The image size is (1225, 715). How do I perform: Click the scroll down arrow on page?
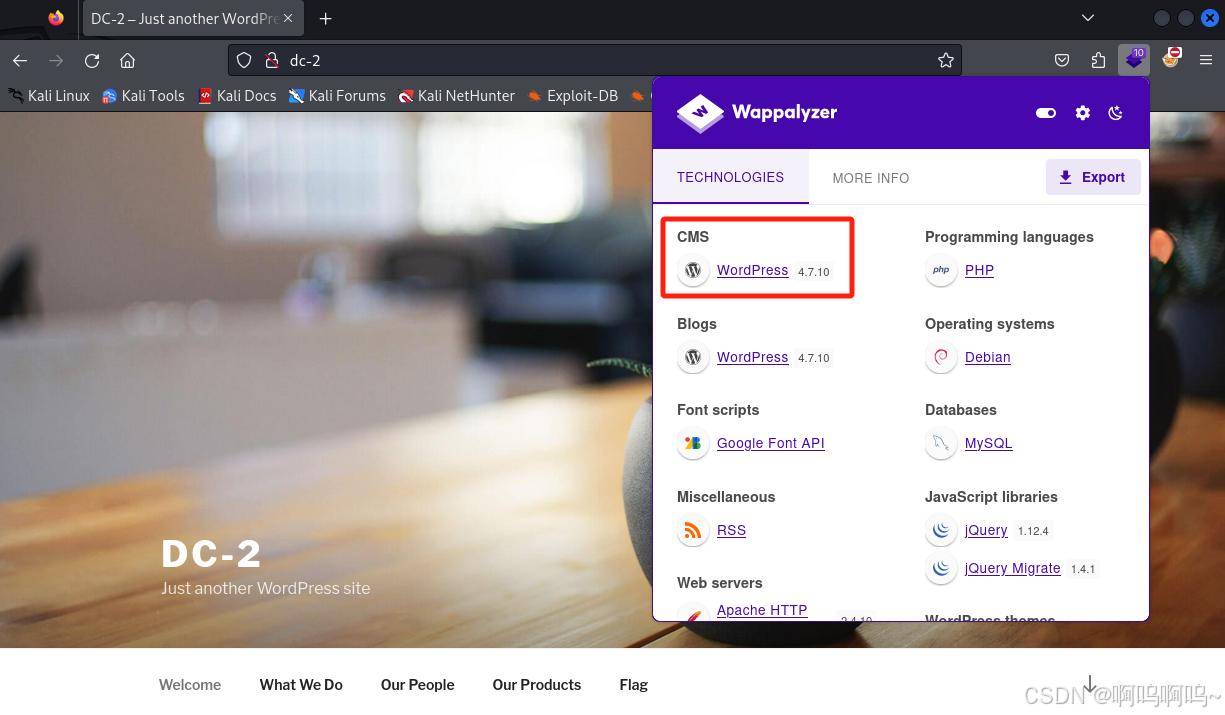click(x=1090, y=683)
